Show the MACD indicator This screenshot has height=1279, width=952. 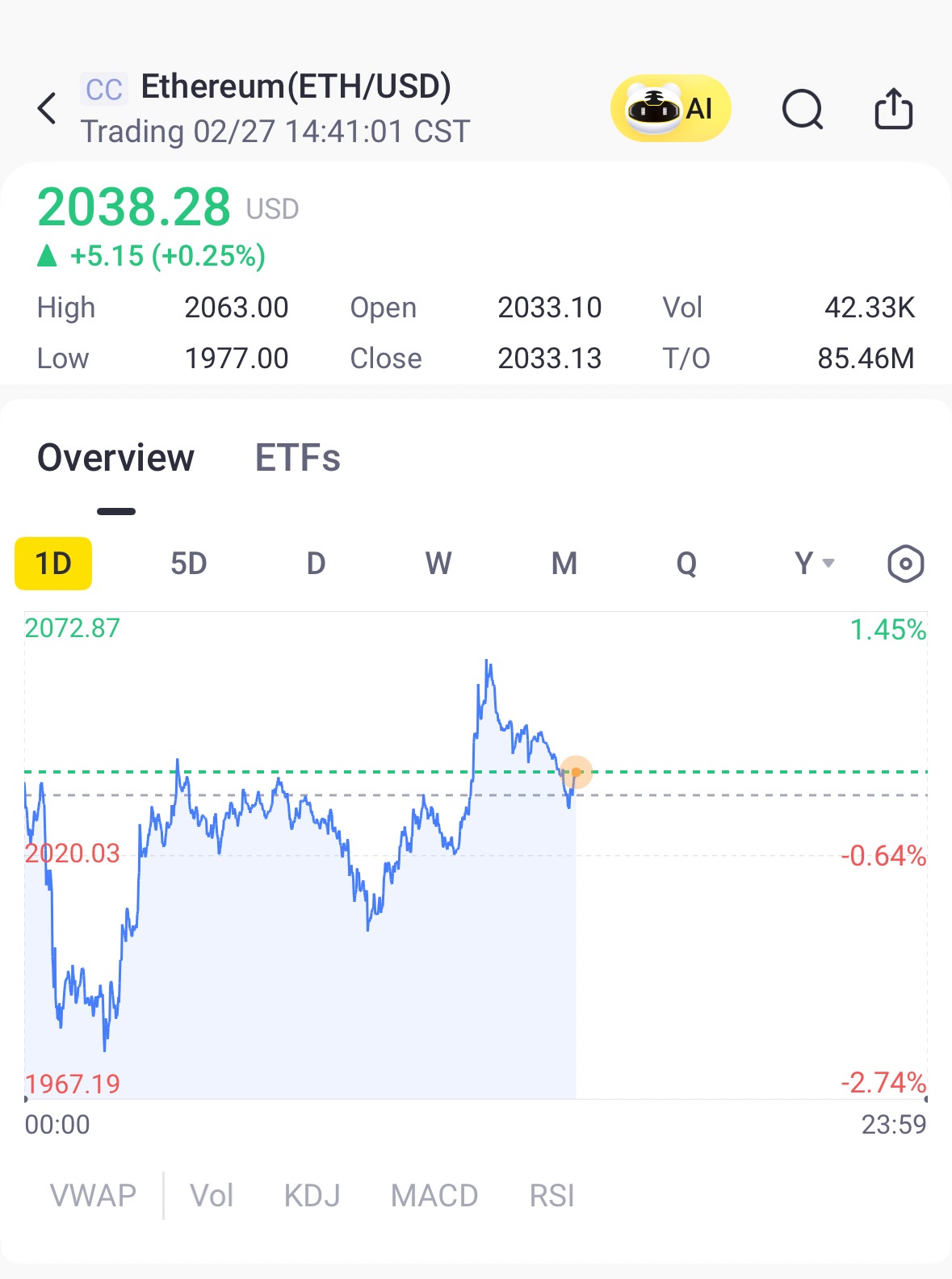[x=434, y=1195]
